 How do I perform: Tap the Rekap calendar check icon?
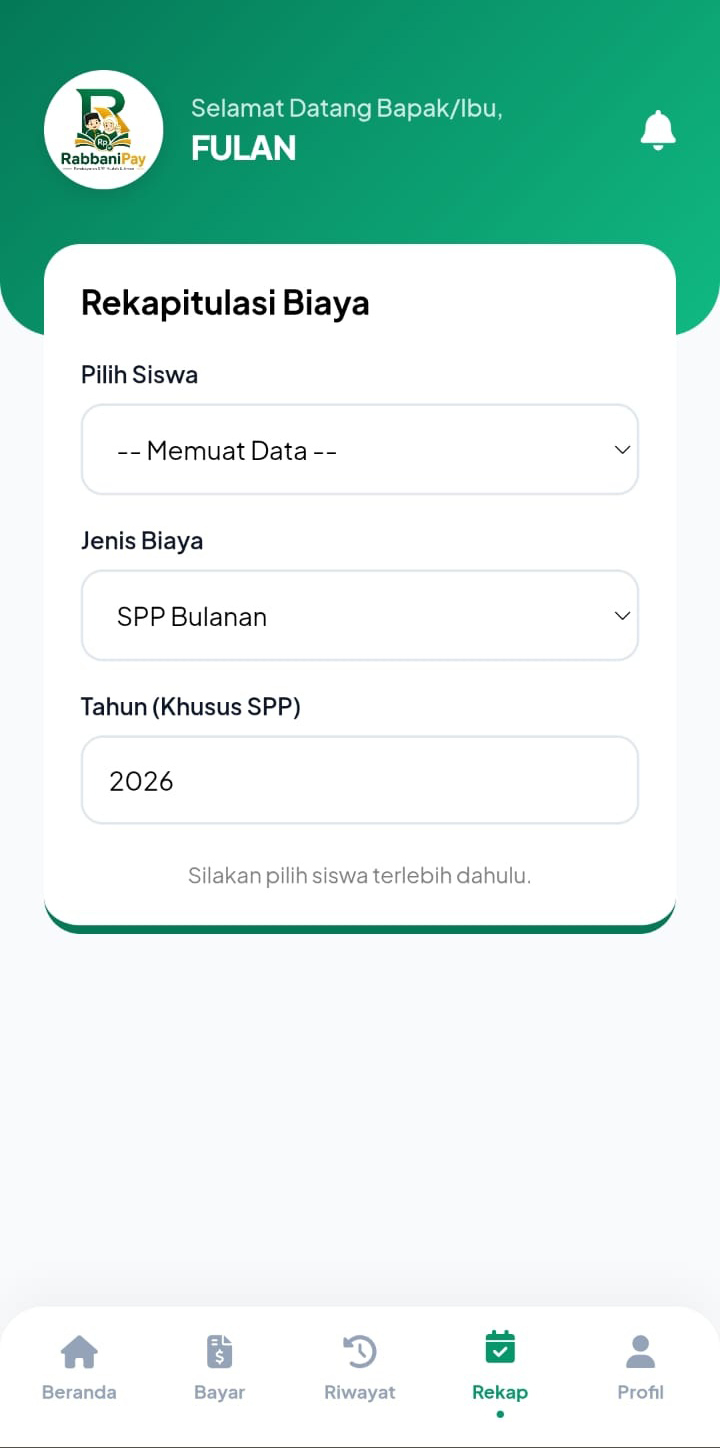[x=500, y=1347]
